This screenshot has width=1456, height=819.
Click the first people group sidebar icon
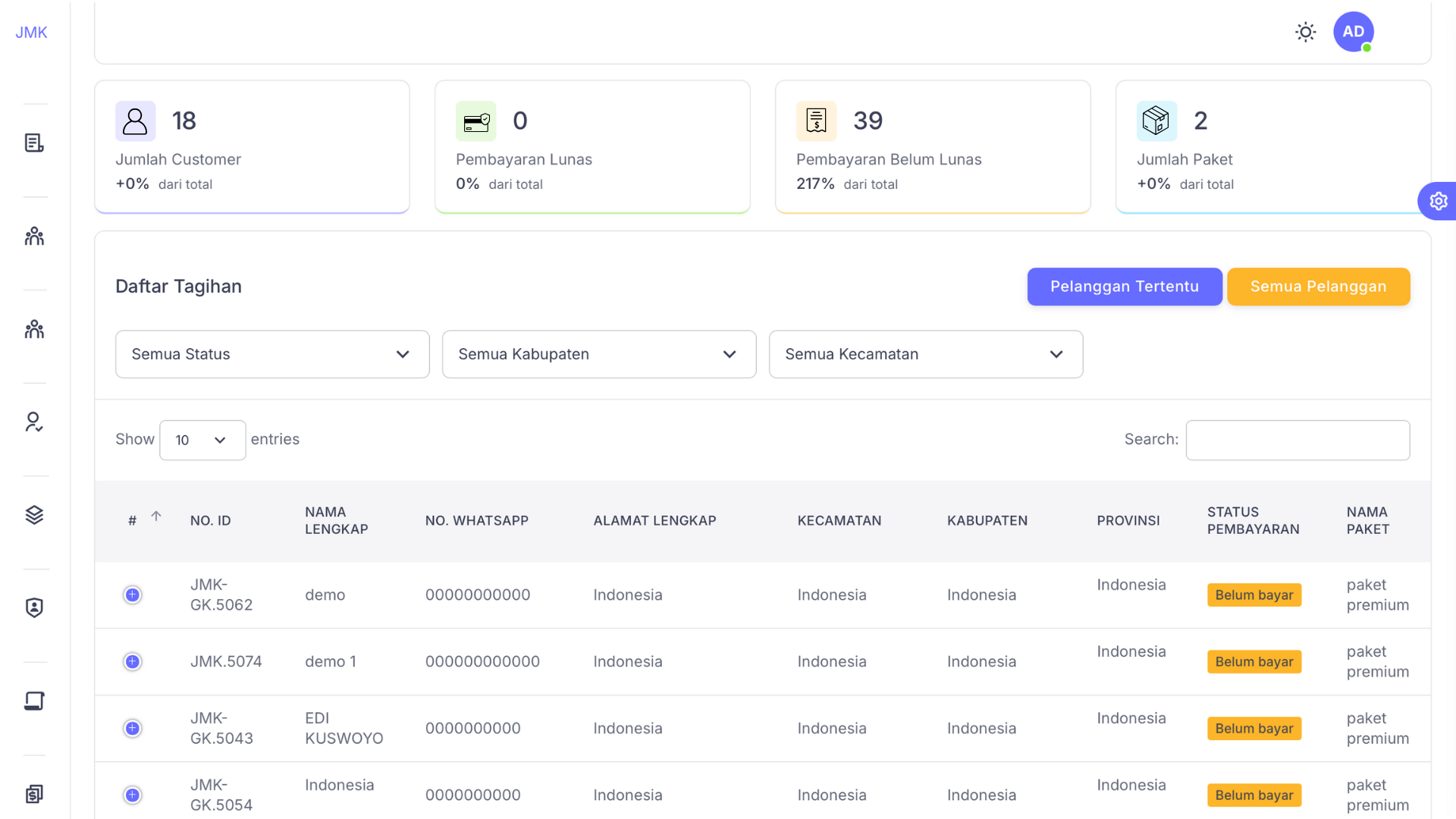pyautogui.click(x=34, y=236)
